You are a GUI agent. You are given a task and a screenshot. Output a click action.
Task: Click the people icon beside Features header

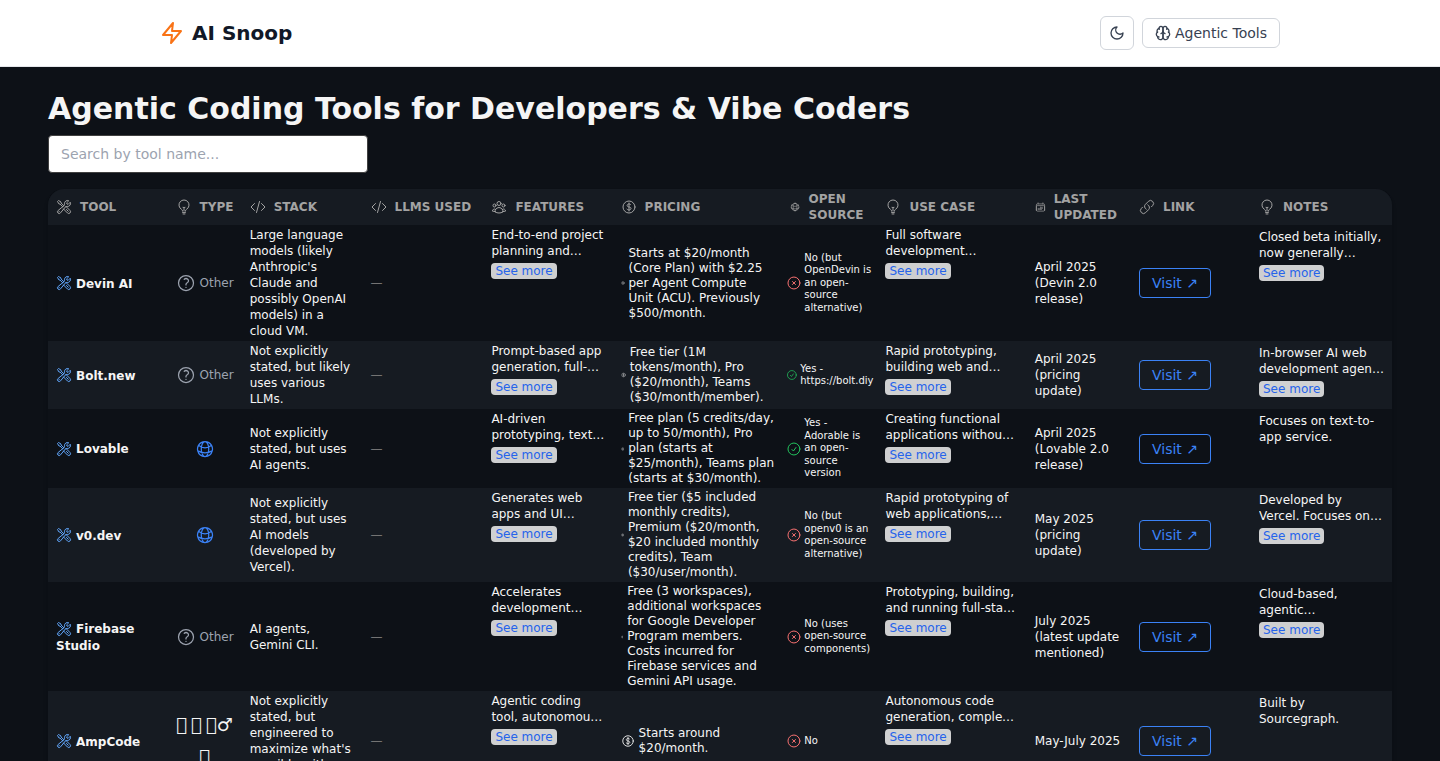point(499,207)
